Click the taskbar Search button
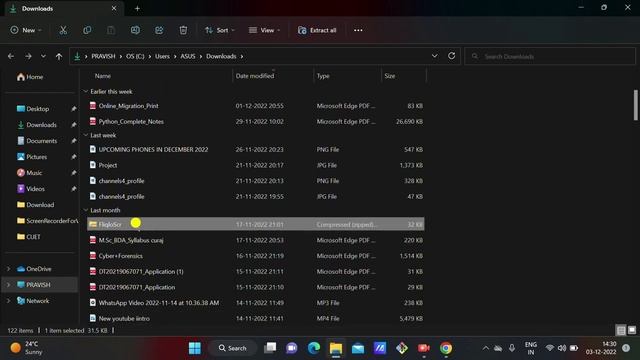This screenshot has width=640, height=360. point(232,348)
